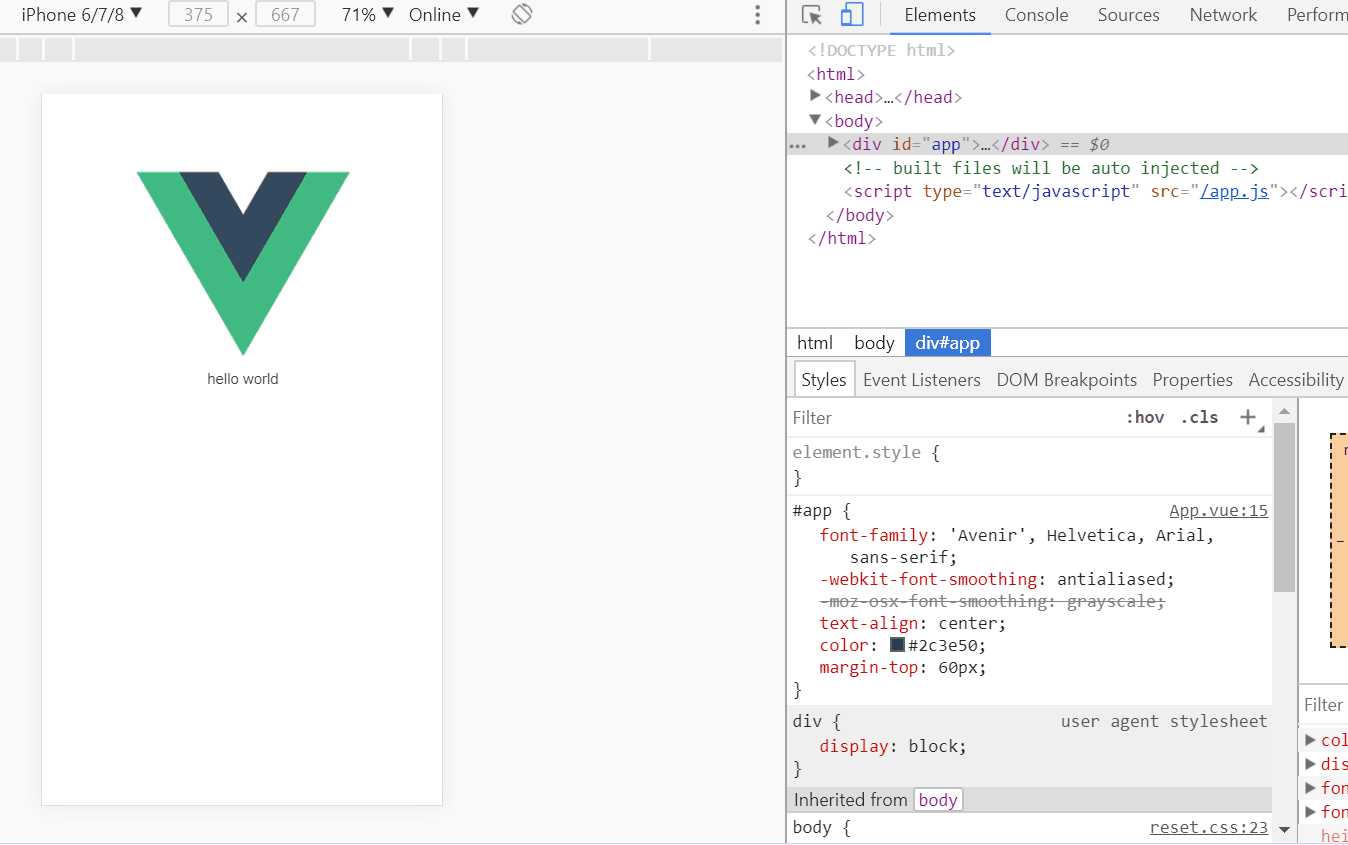Screen dimensions: 1348x845
Task: Open the 71% zoom dropdown
Action: pyautogui.click(x=367, y=15)
